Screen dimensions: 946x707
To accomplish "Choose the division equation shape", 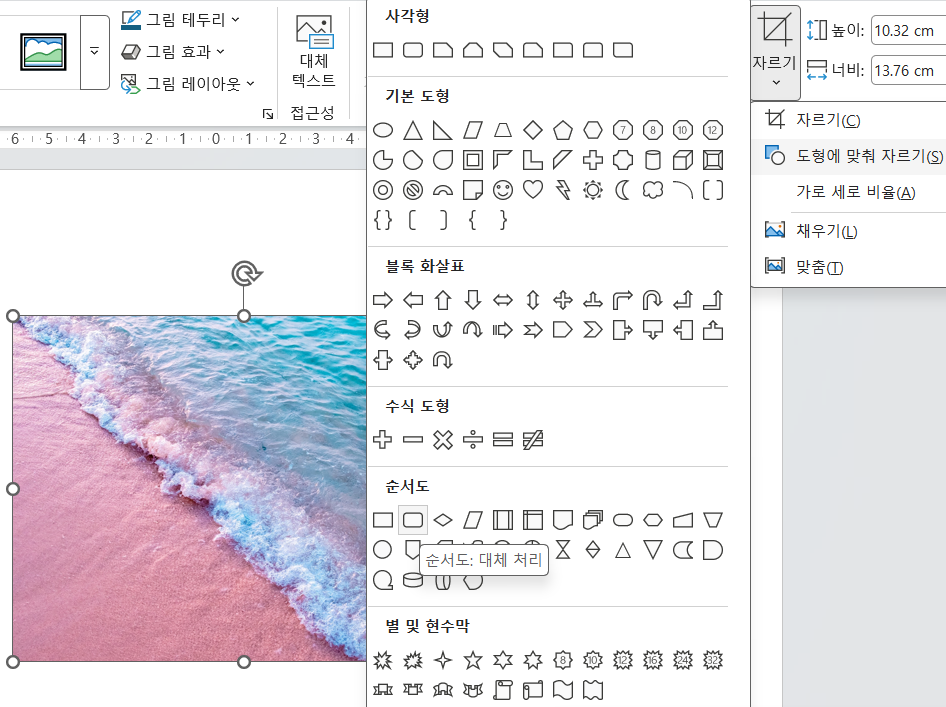I will (x=472, y=440).
